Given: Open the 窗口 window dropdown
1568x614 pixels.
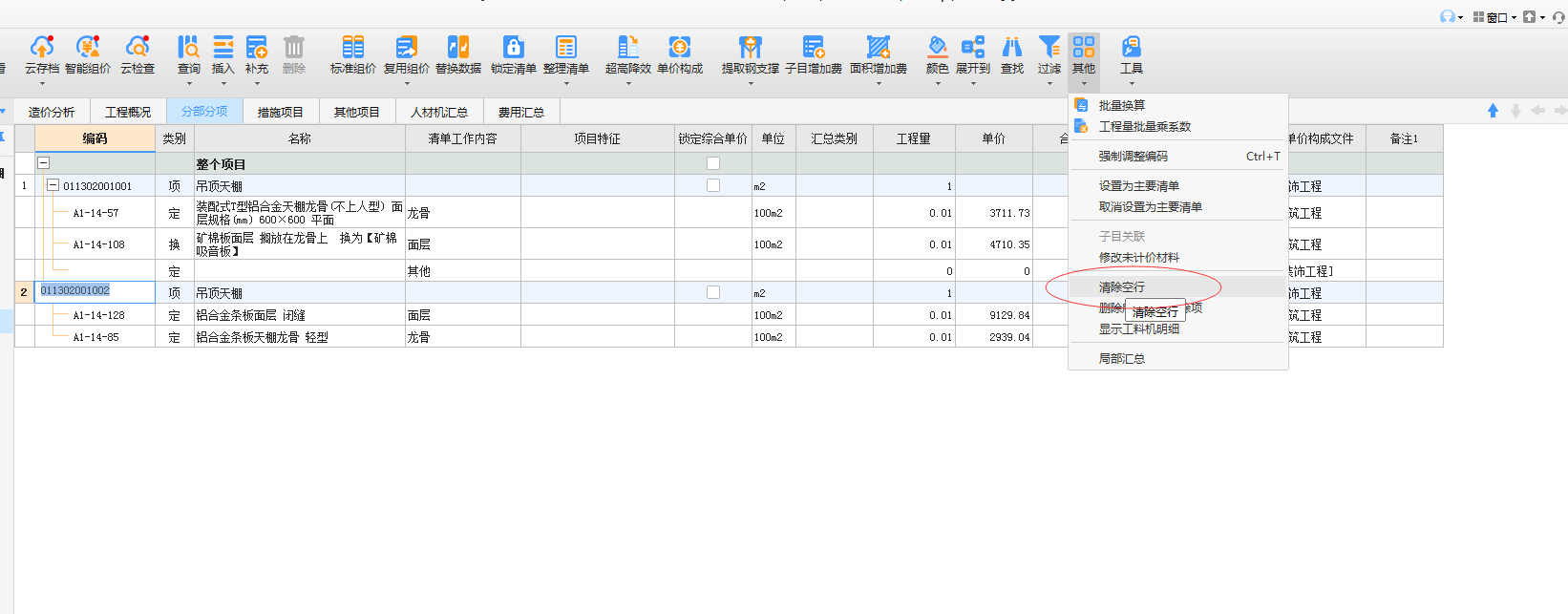Looking at the screenshot, I should (1494, 17).
